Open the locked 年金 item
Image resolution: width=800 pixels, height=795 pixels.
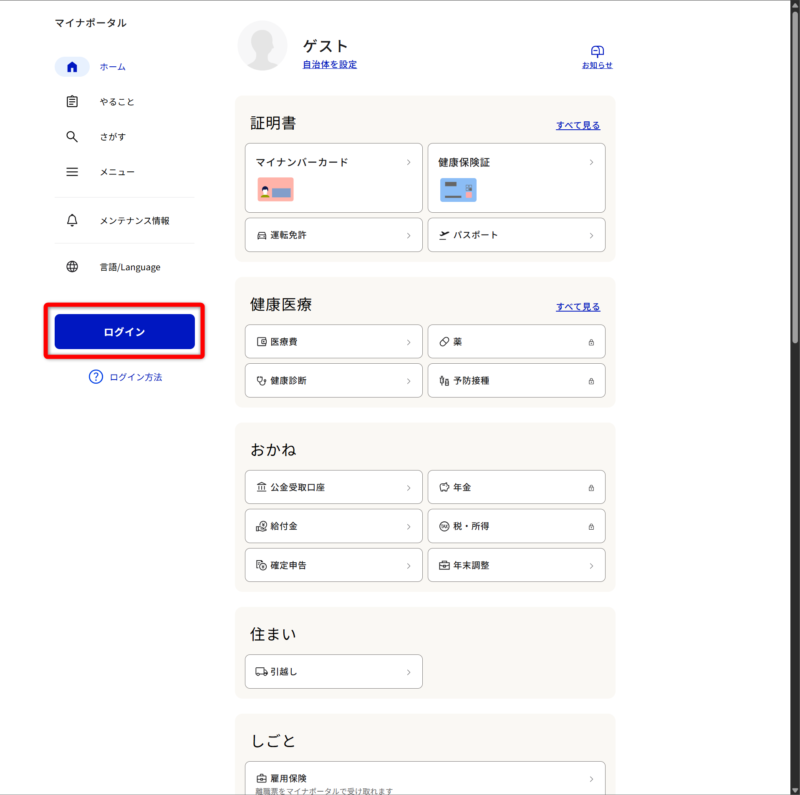(x=516, y=487)
